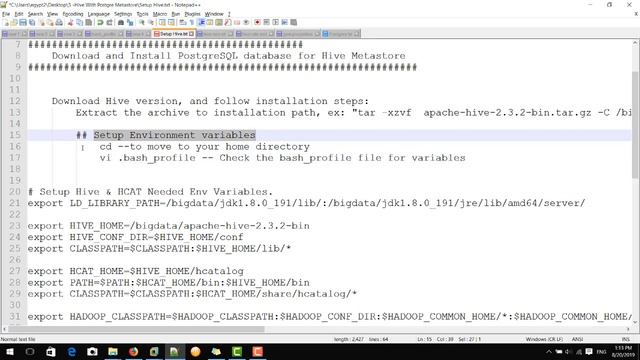
Task: Click 'Windows (CR LF)' in status bar
Action: pyautogui.click(x=544, y=339)
